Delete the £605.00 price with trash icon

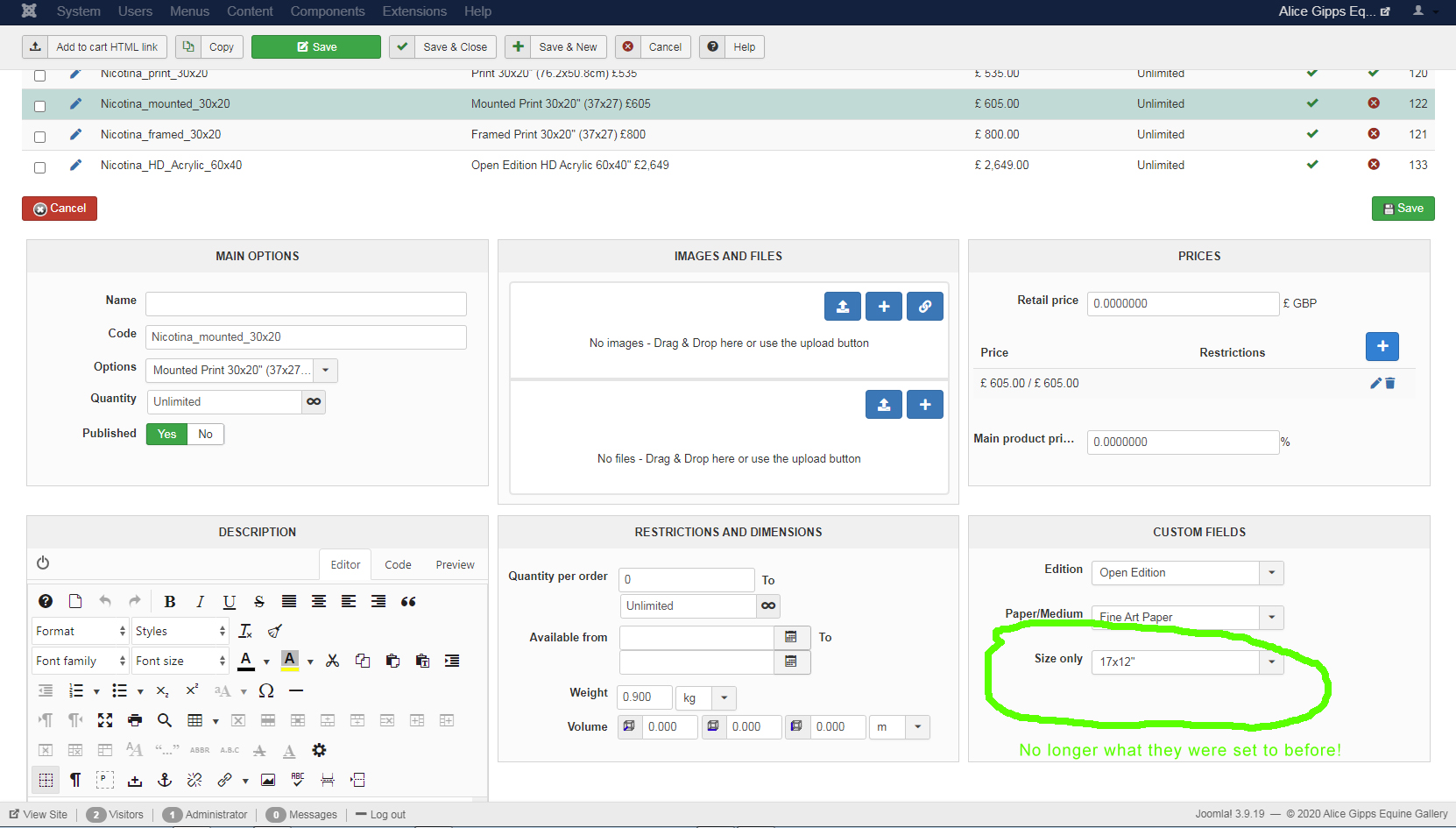pos(1390,383)
